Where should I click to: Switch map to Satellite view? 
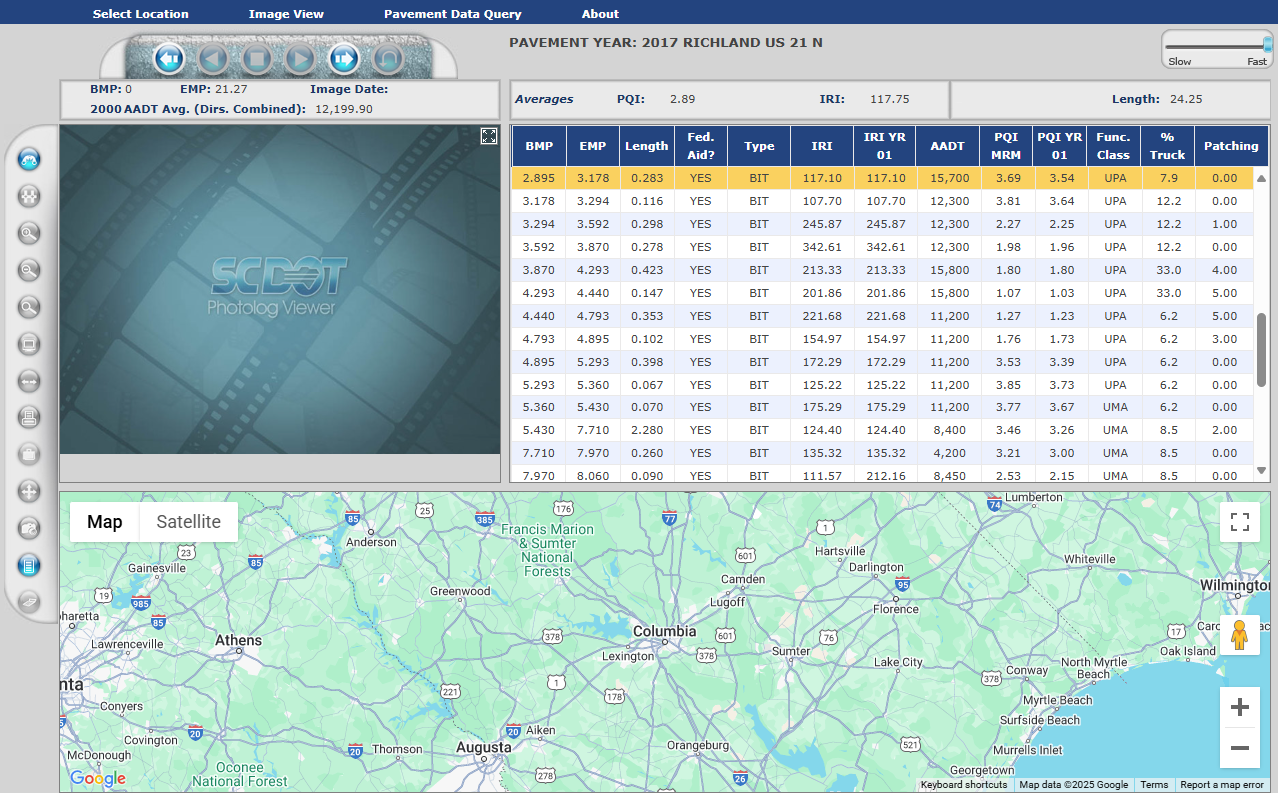tap(188, 522)
